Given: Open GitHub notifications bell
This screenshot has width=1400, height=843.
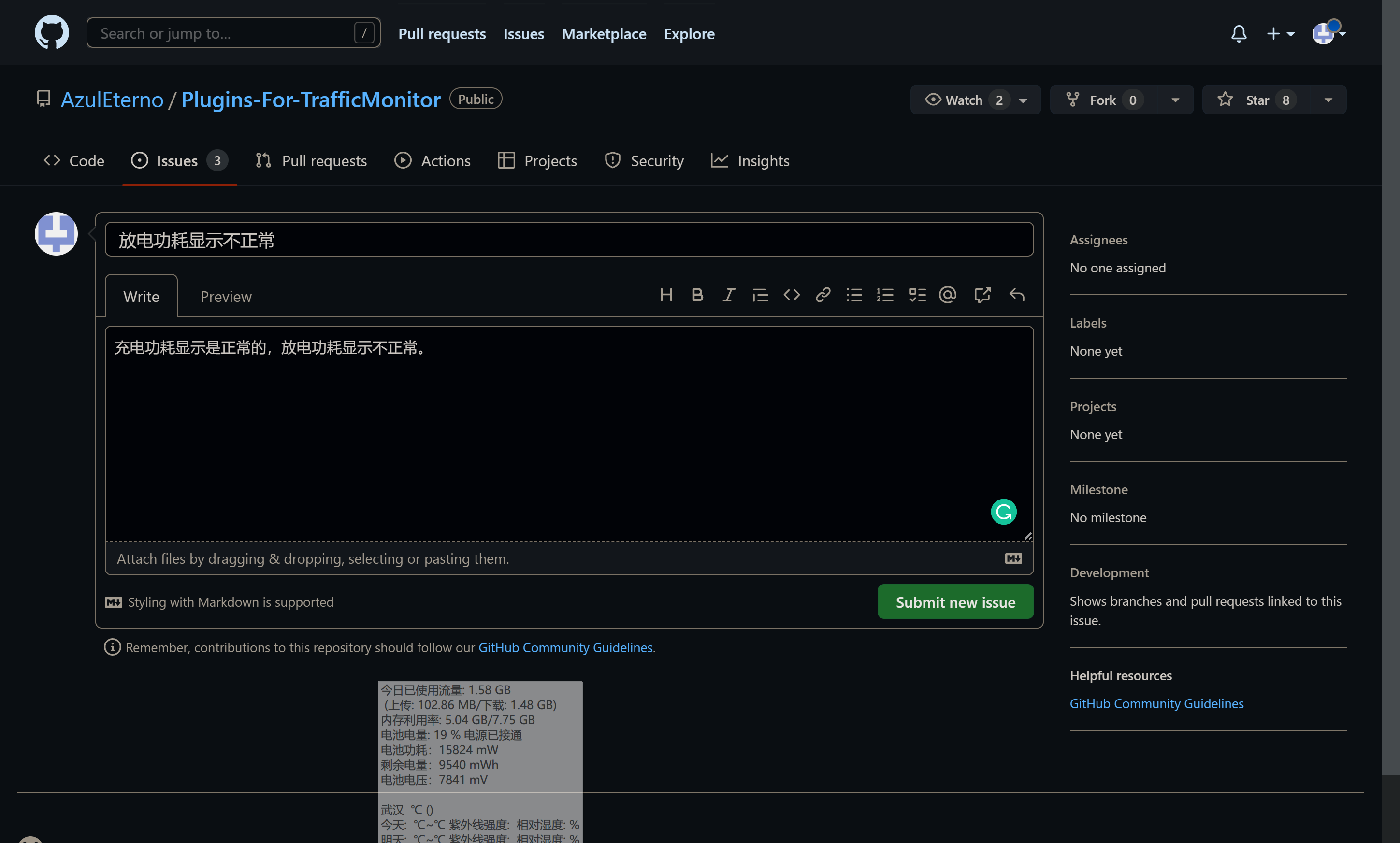Looking at the screenshot, I should [1239, 33].
